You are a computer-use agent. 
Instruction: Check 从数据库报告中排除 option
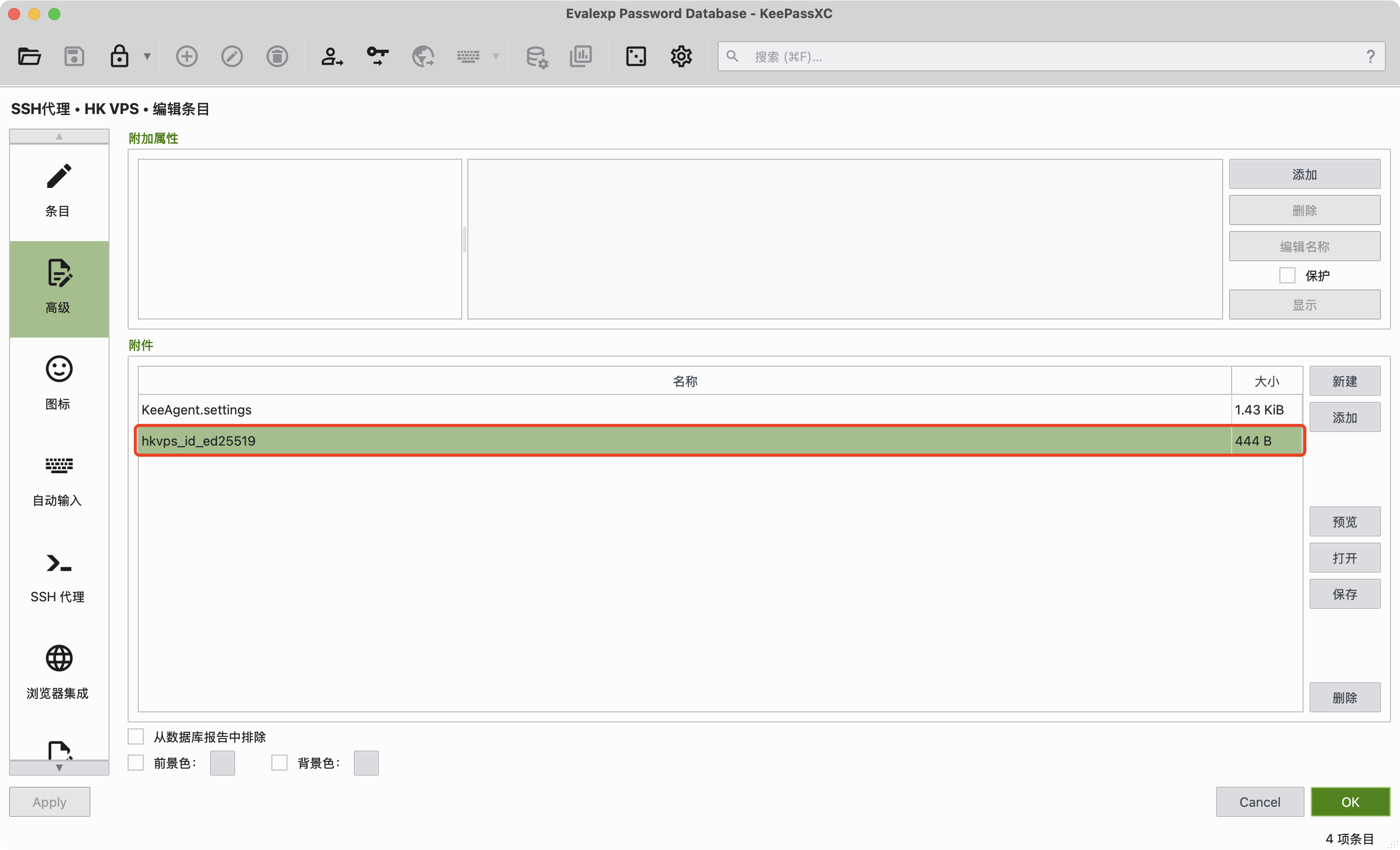(x=136, y=737)
